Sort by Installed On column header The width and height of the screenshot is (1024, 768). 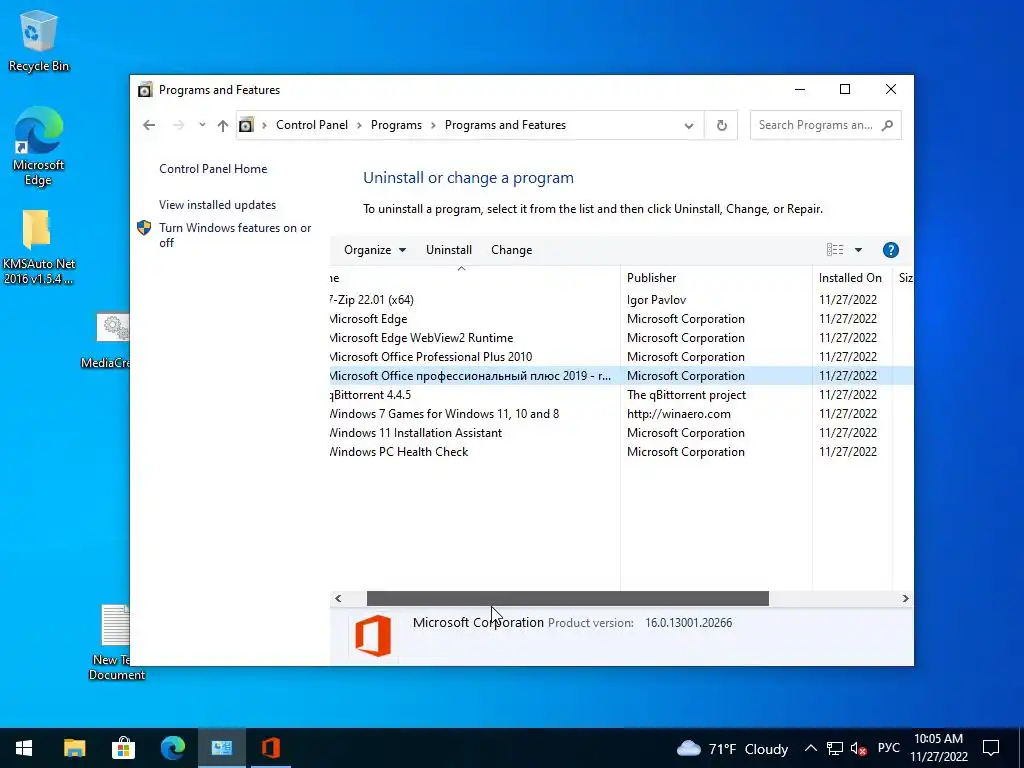click(x=852, y=278)
